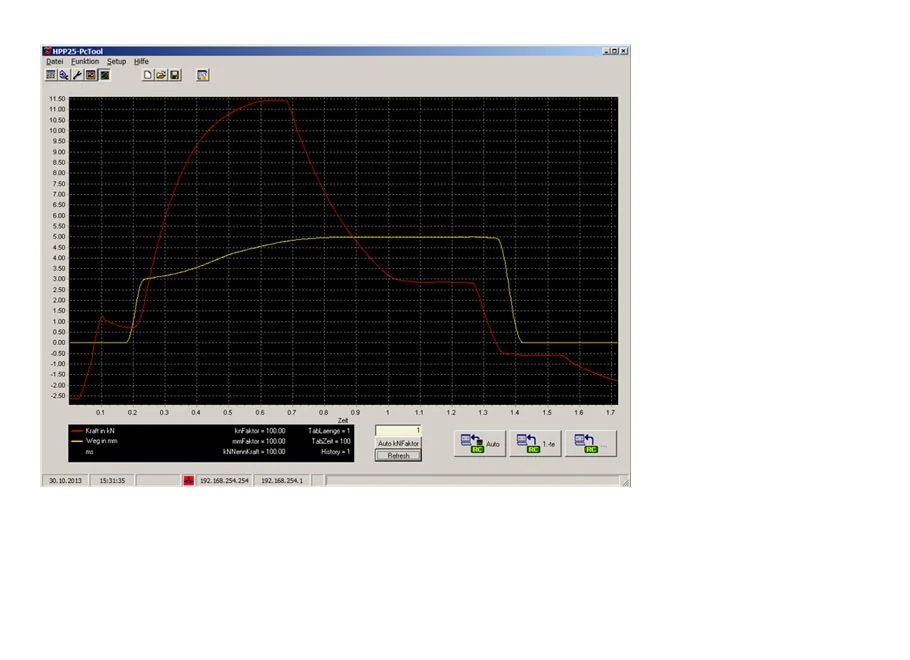
Task: Click the zoom magnifier toolbar icon
Action: tap(64, 75)
